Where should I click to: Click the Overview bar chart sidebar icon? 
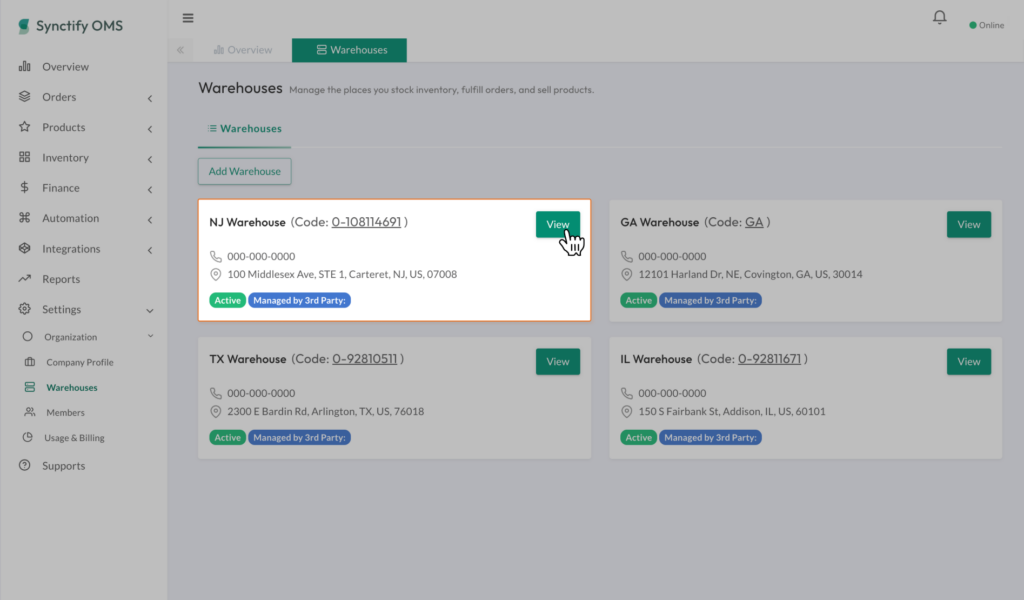(x=25, y=66)
